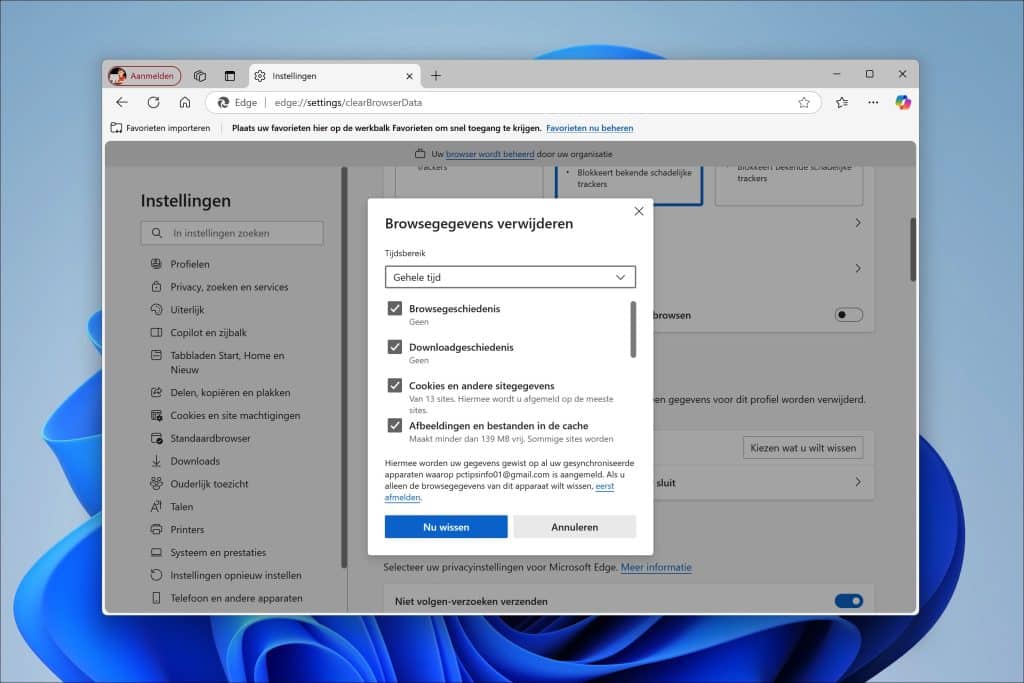1024x683 pixels.
Task: Click the sidebar scrollbar
Action: (344, 367)
